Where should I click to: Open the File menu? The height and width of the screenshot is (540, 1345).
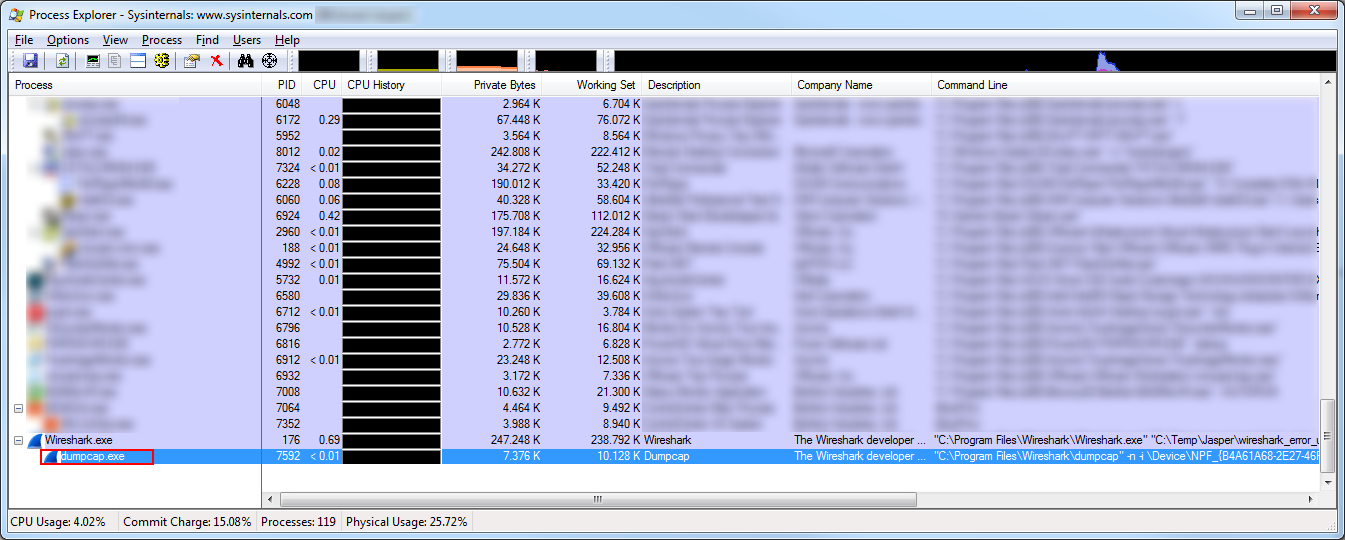coord(24,40)
